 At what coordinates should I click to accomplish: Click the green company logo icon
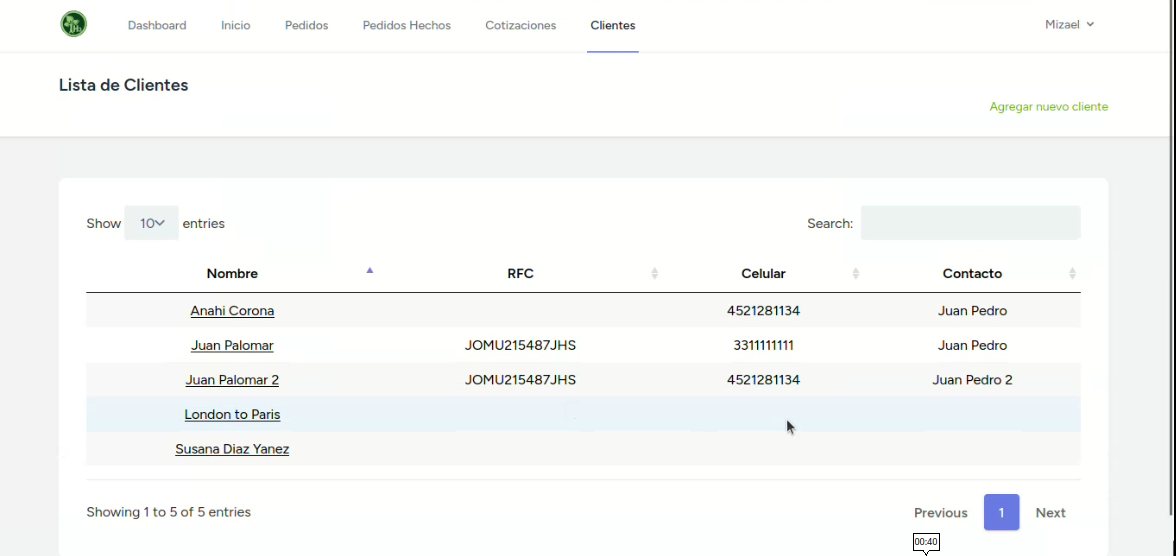pyautogui.click(x=73, y=25)
